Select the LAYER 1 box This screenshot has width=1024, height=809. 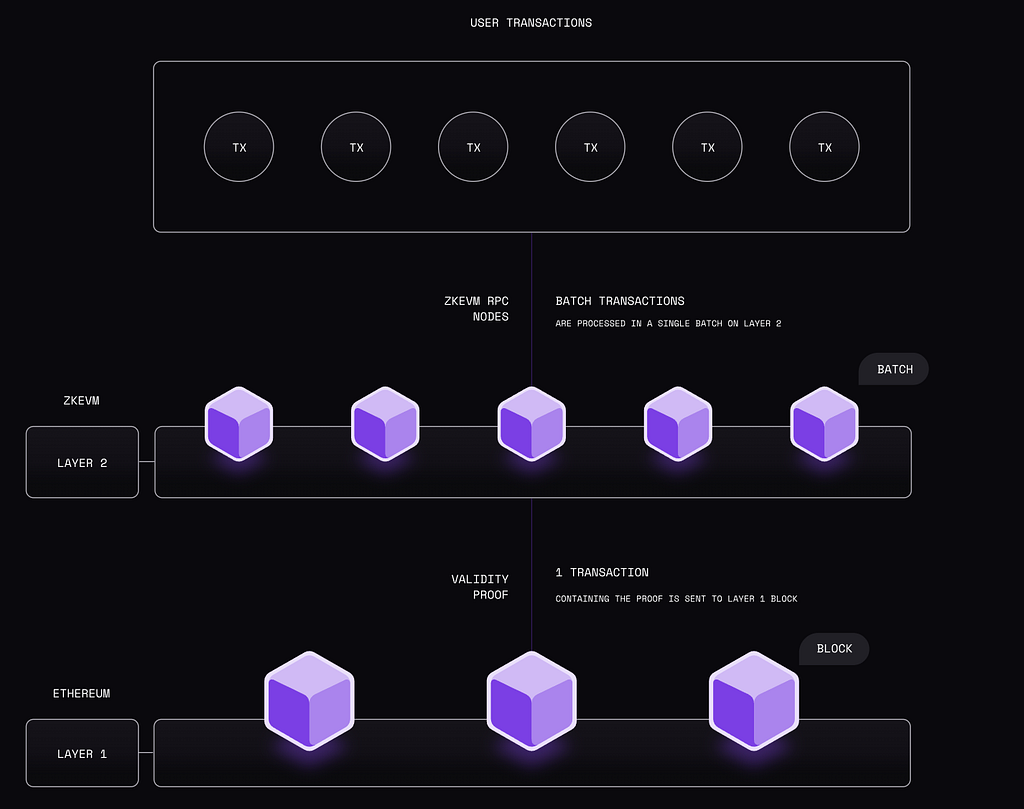point(82,753)
